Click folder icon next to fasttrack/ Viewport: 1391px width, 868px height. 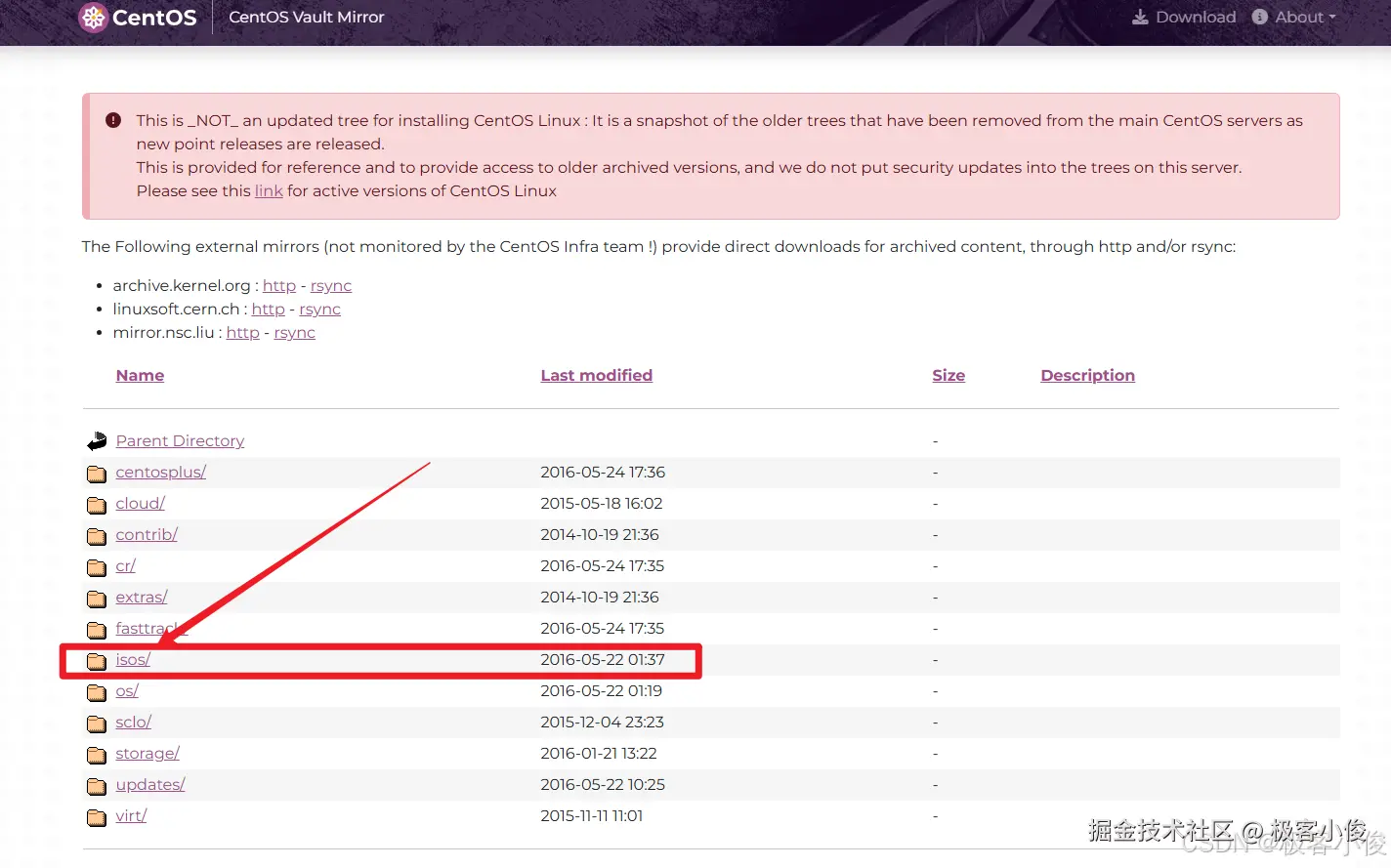(97, 630)
